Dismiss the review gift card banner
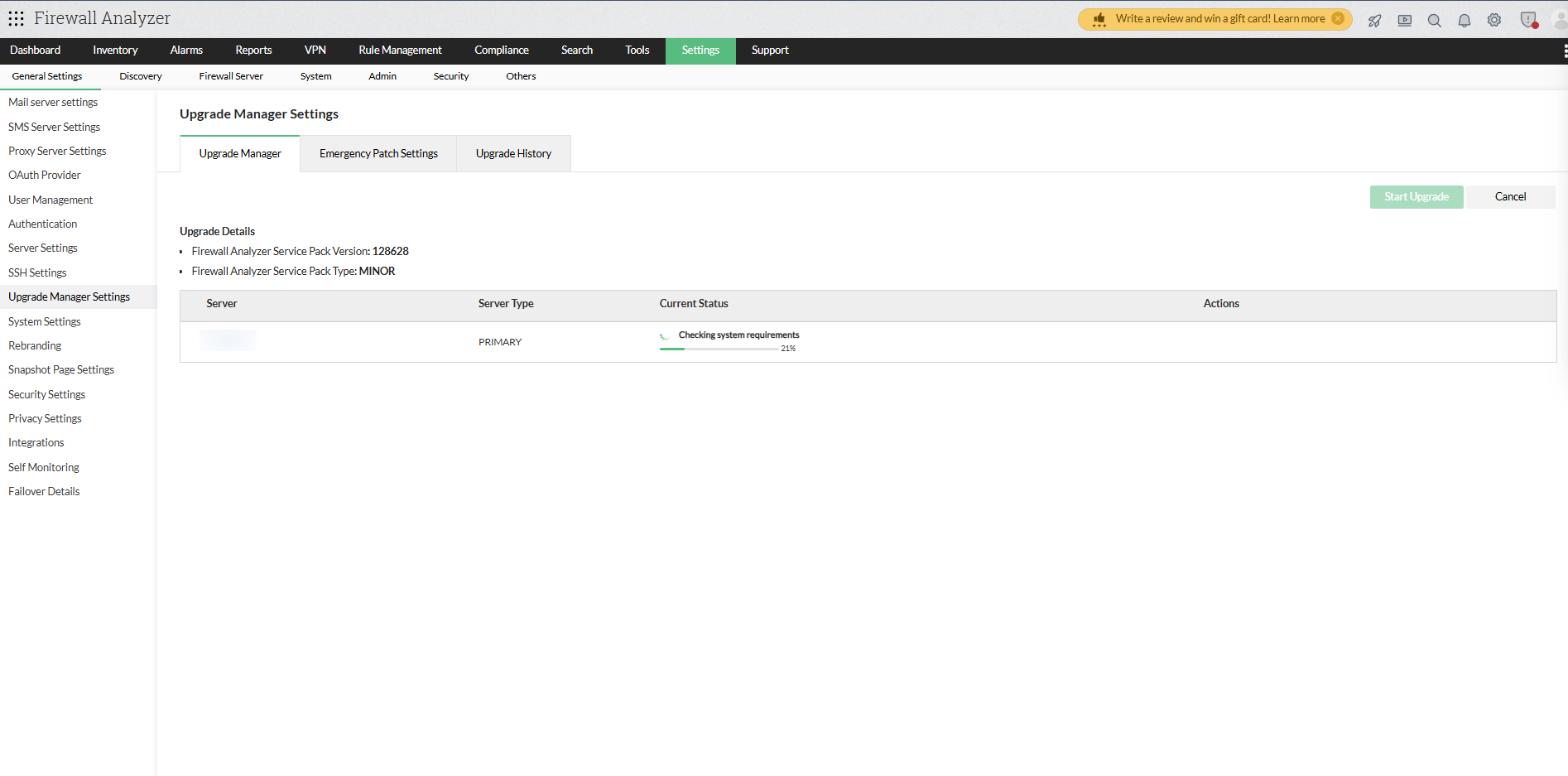Screen dimensions: 1568x776 [1338, 19]
